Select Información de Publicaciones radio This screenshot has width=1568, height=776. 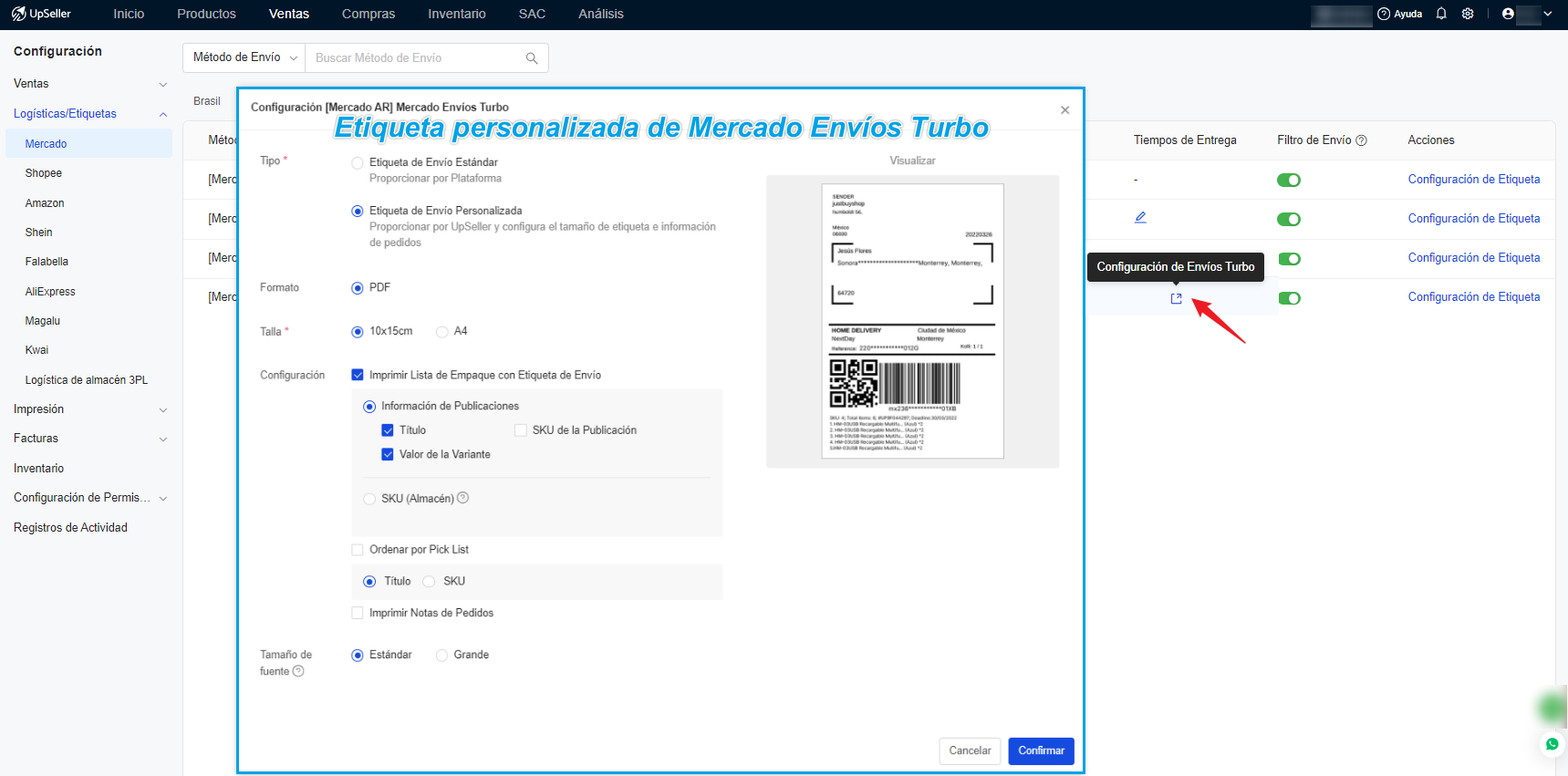pyautogui.click(x=369, y=407)
